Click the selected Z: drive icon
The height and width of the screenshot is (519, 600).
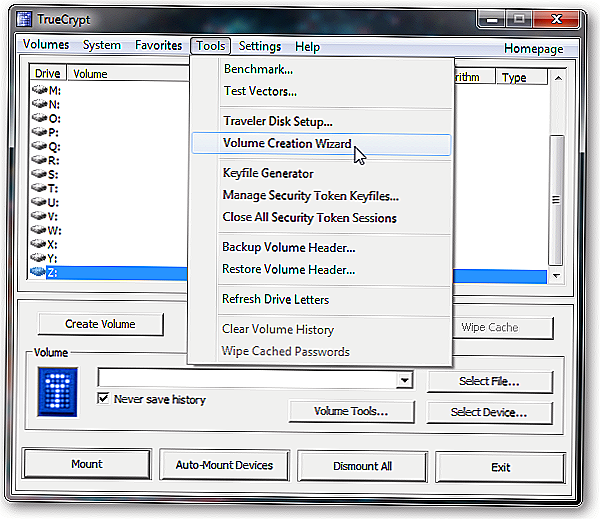[x=38, y=272]
